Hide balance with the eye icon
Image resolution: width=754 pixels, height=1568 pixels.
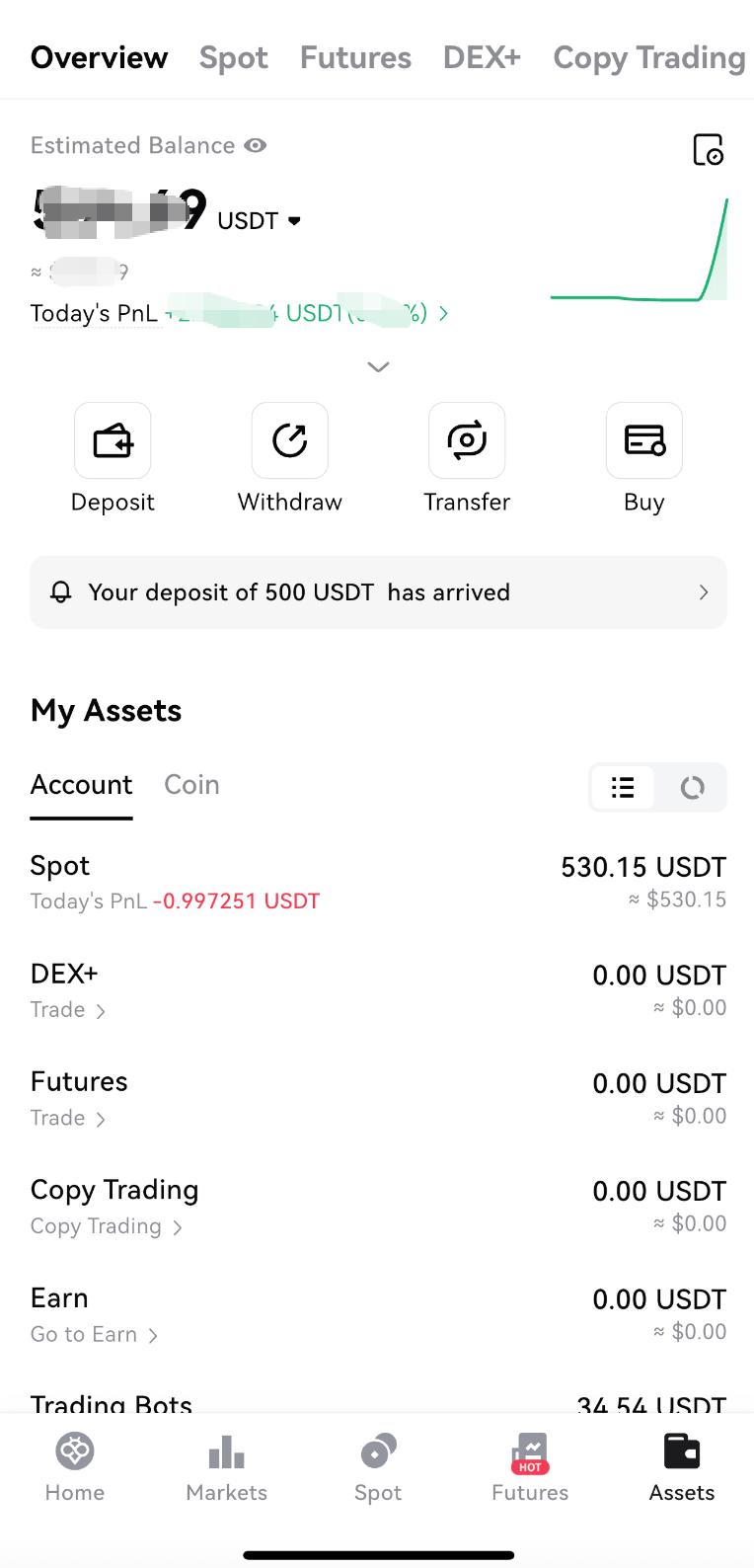pyautogui.click(x=256, y=145)
